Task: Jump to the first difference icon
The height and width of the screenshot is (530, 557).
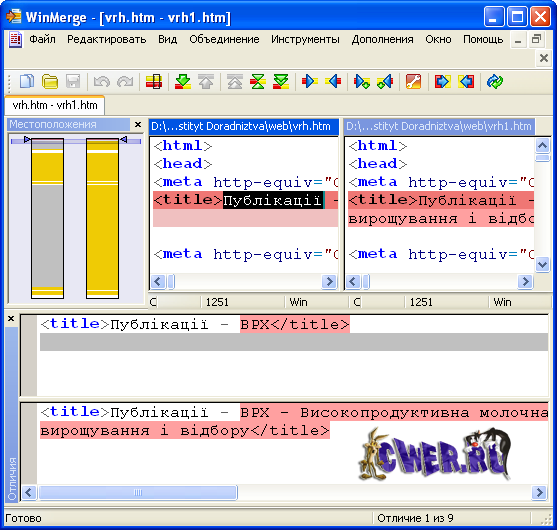Action: click(x=235, y=81)
